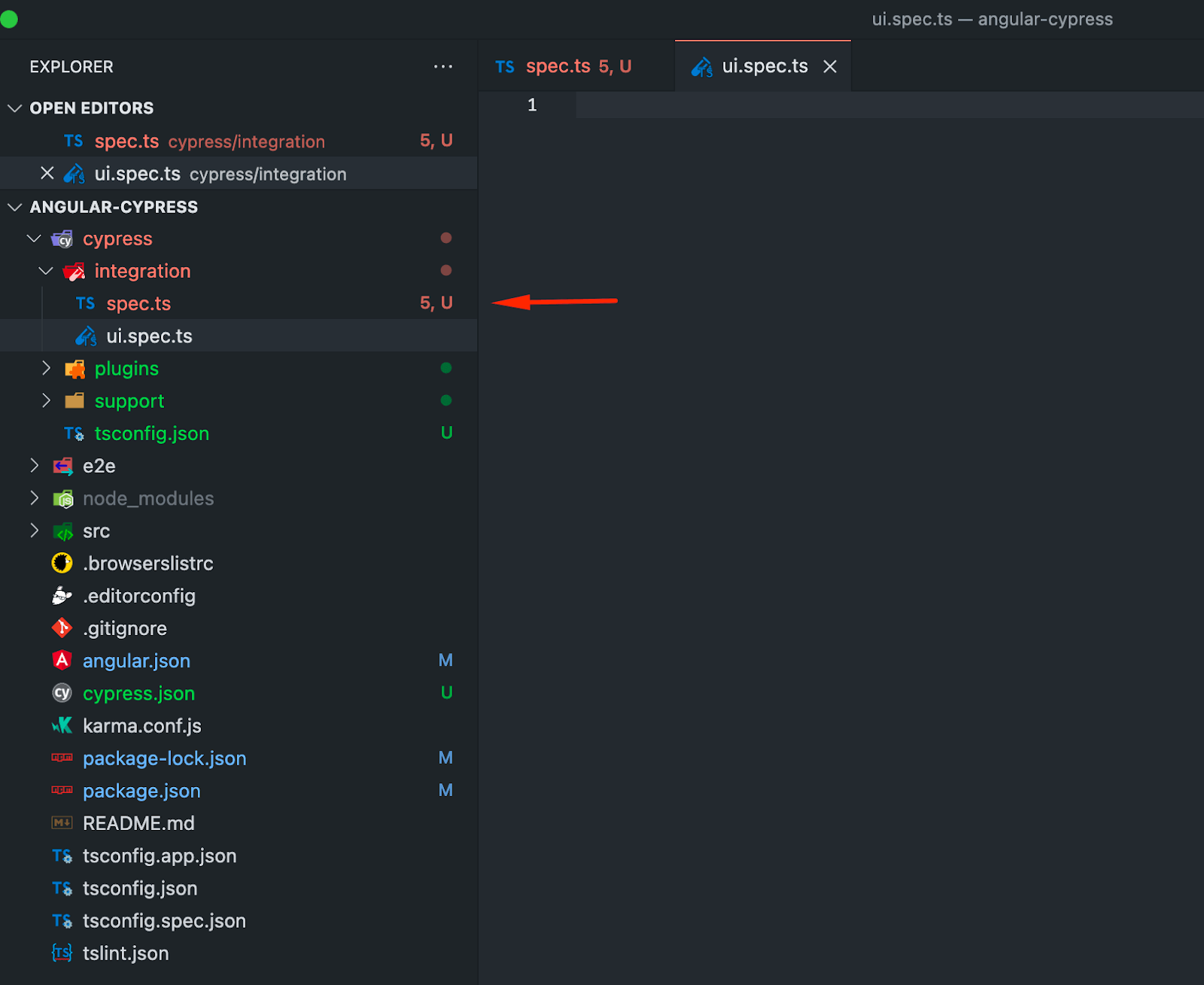
Task: Click the .editorconfig file icon
Action: point(62,596)
